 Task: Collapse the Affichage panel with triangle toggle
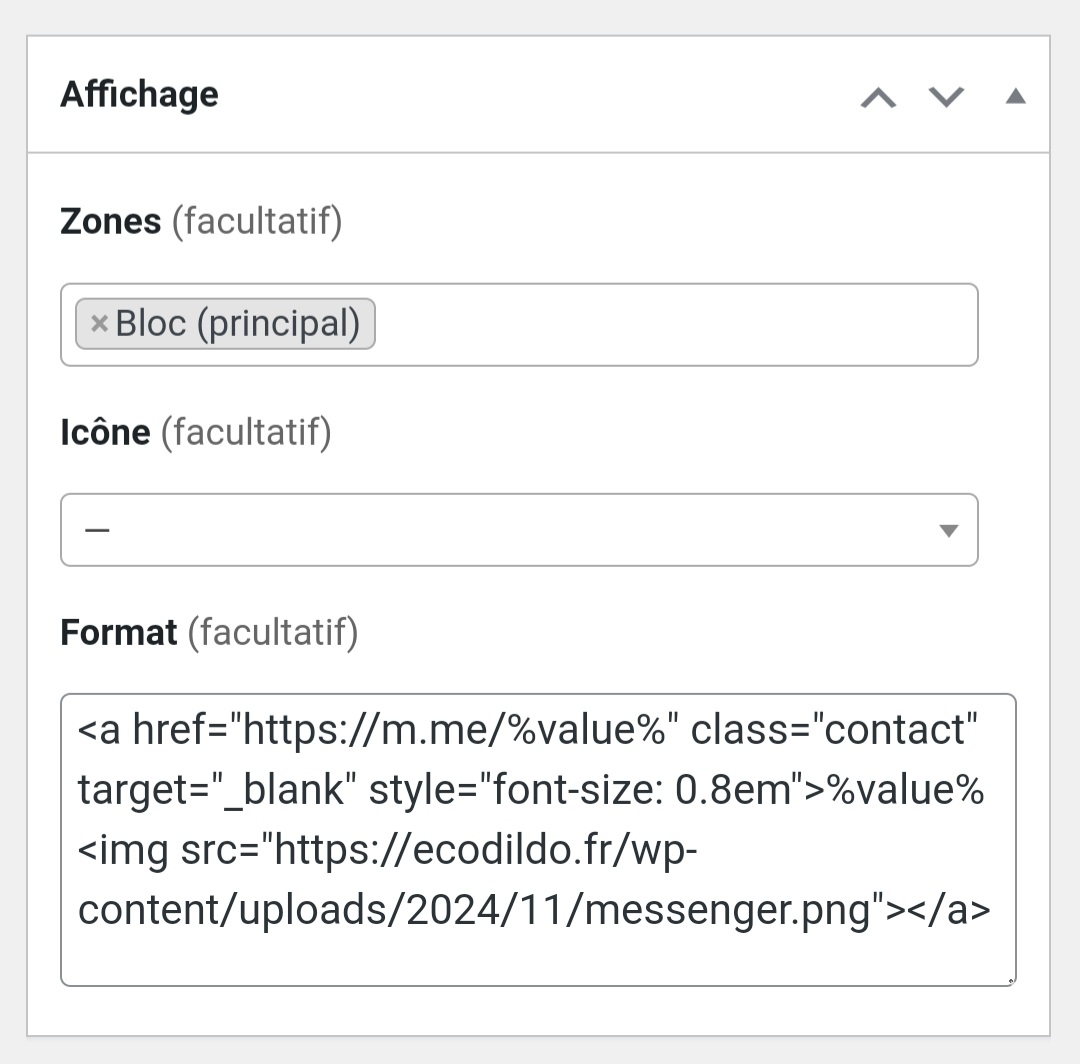1016,96
